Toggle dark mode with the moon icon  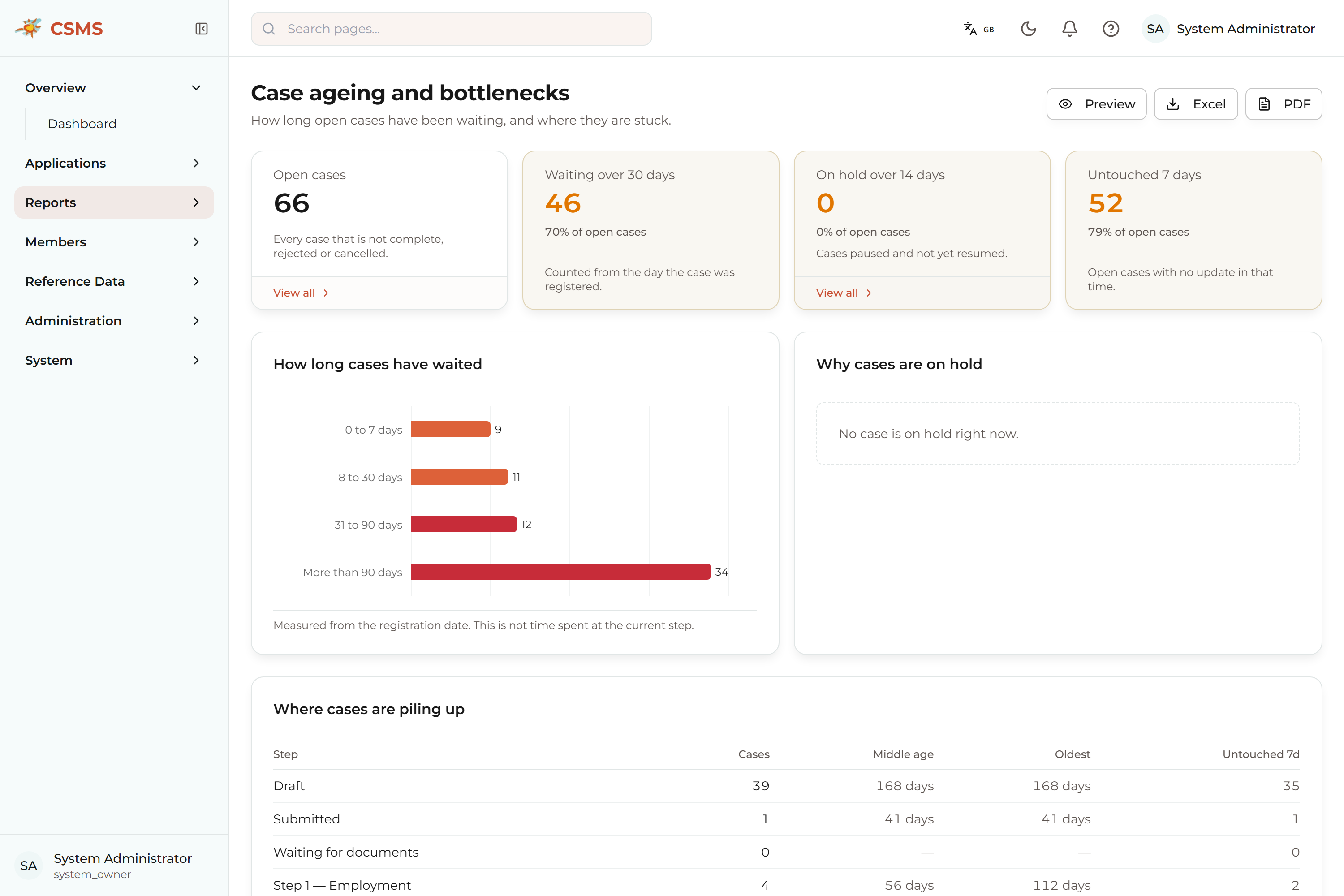(1028, 29)
